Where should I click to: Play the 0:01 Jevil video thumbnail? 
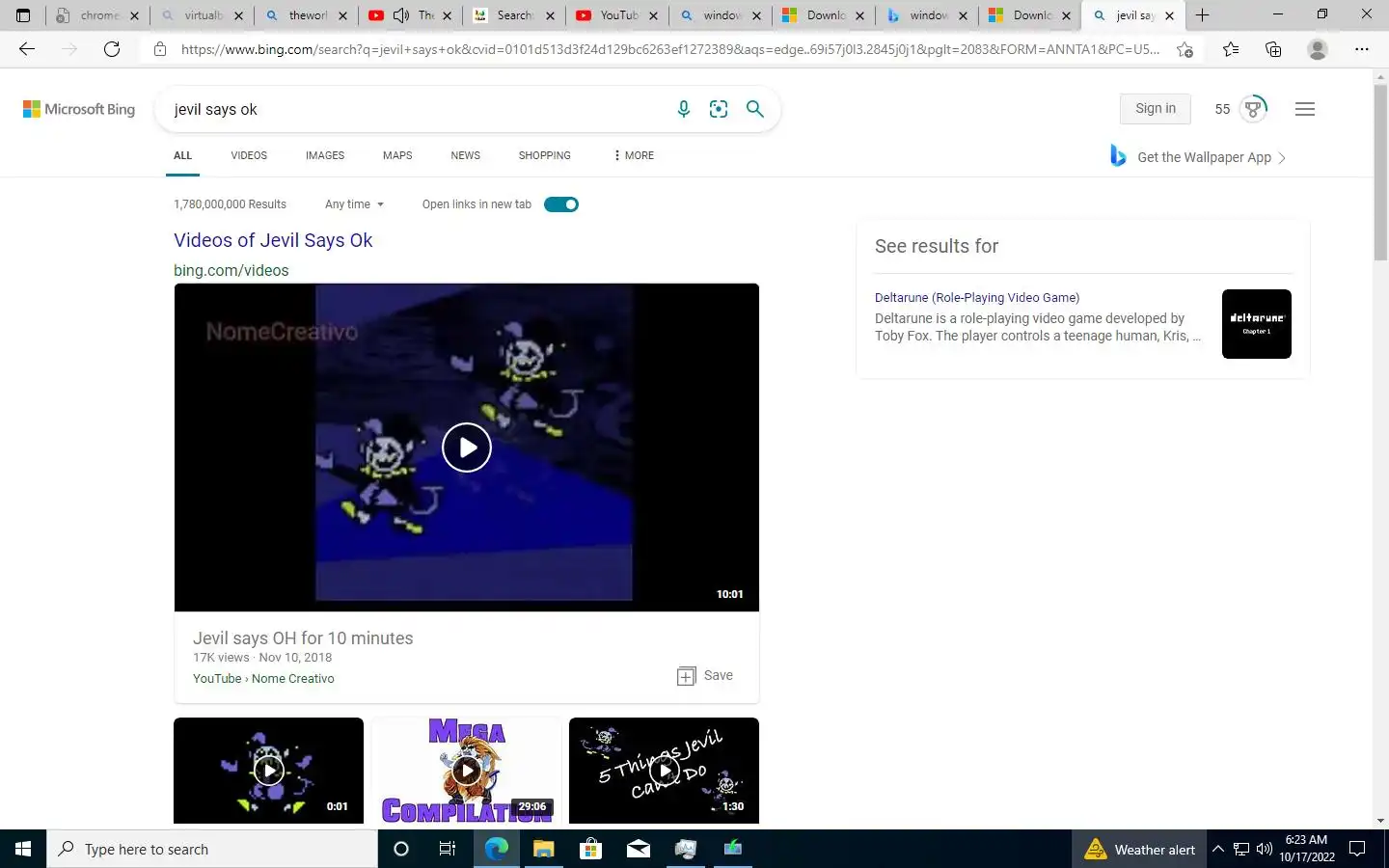click(x=268, y=771)
